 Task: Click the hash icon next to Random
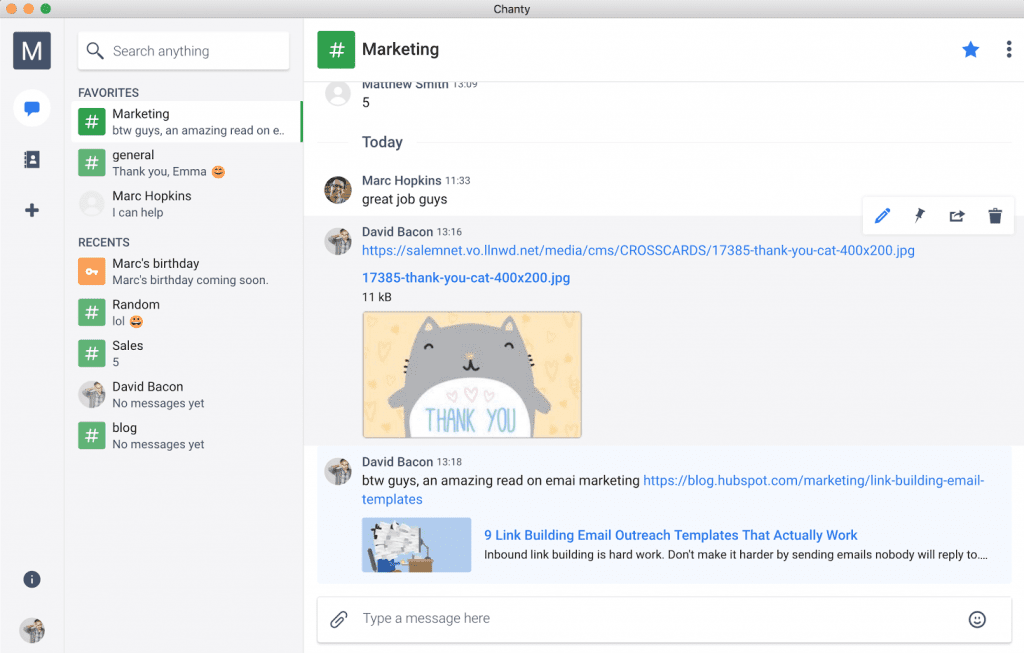pyautogui.click(x=91, y=312)
